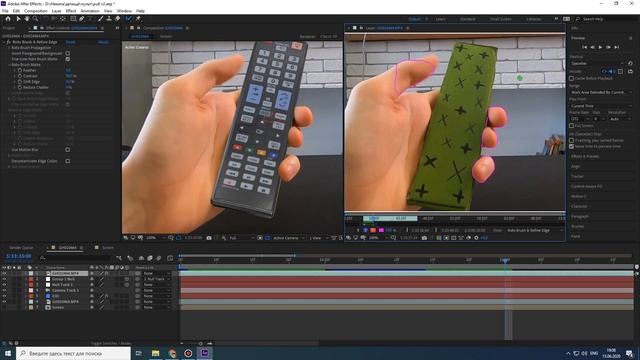640x360 pixels.
Task: Step to next frame in Preview panel
Action: (609, 47)
